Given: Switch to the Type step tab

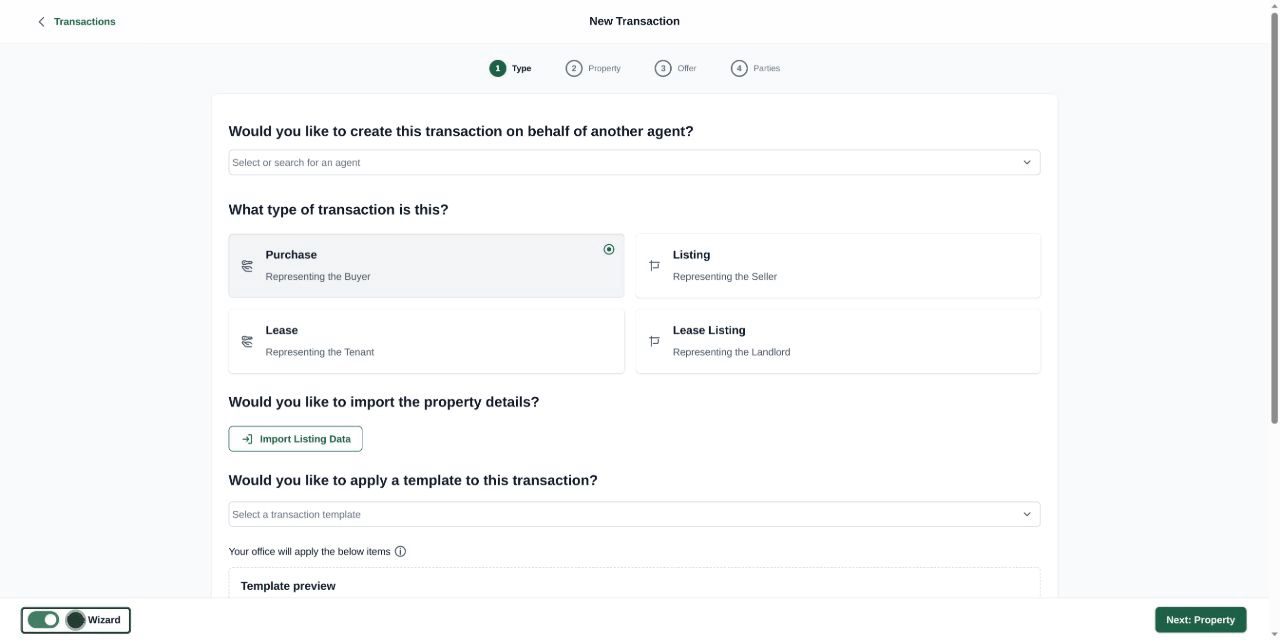Looking at the screenshot, I should coord(511,68).
